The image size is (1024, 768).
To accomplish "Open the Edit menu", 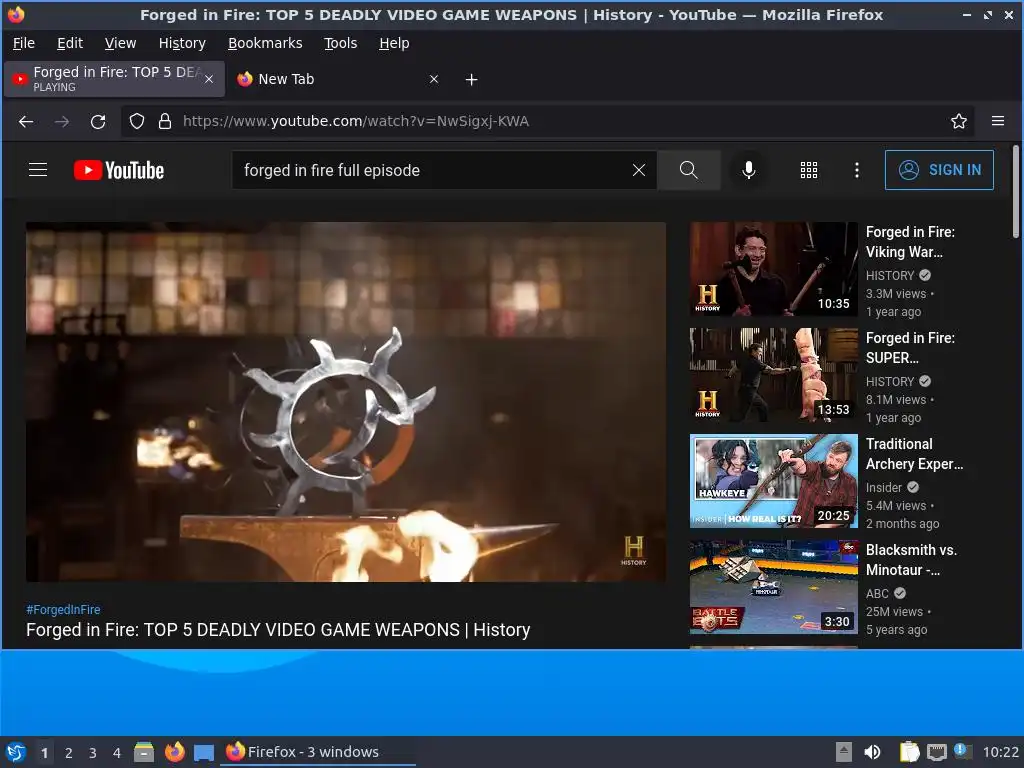I will pyautogui.click(x=70, y=43).
